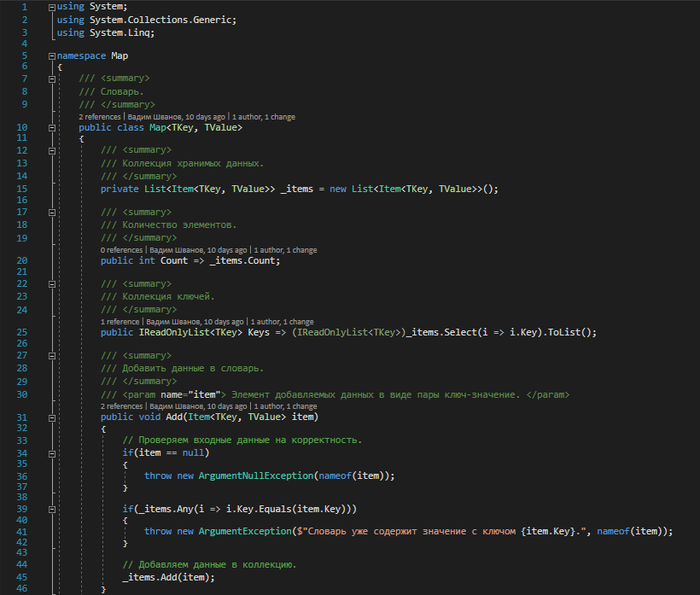Image resolution: width=700 pixels, height=595 pixels.
Task: Click the '_items' field name on line 15
Action: [x=297, y=189]
